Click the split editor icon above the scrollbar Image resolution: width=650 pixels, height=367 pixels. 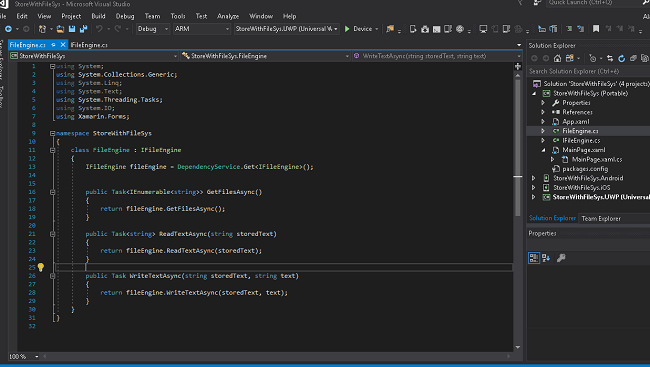tap(518, 66)
